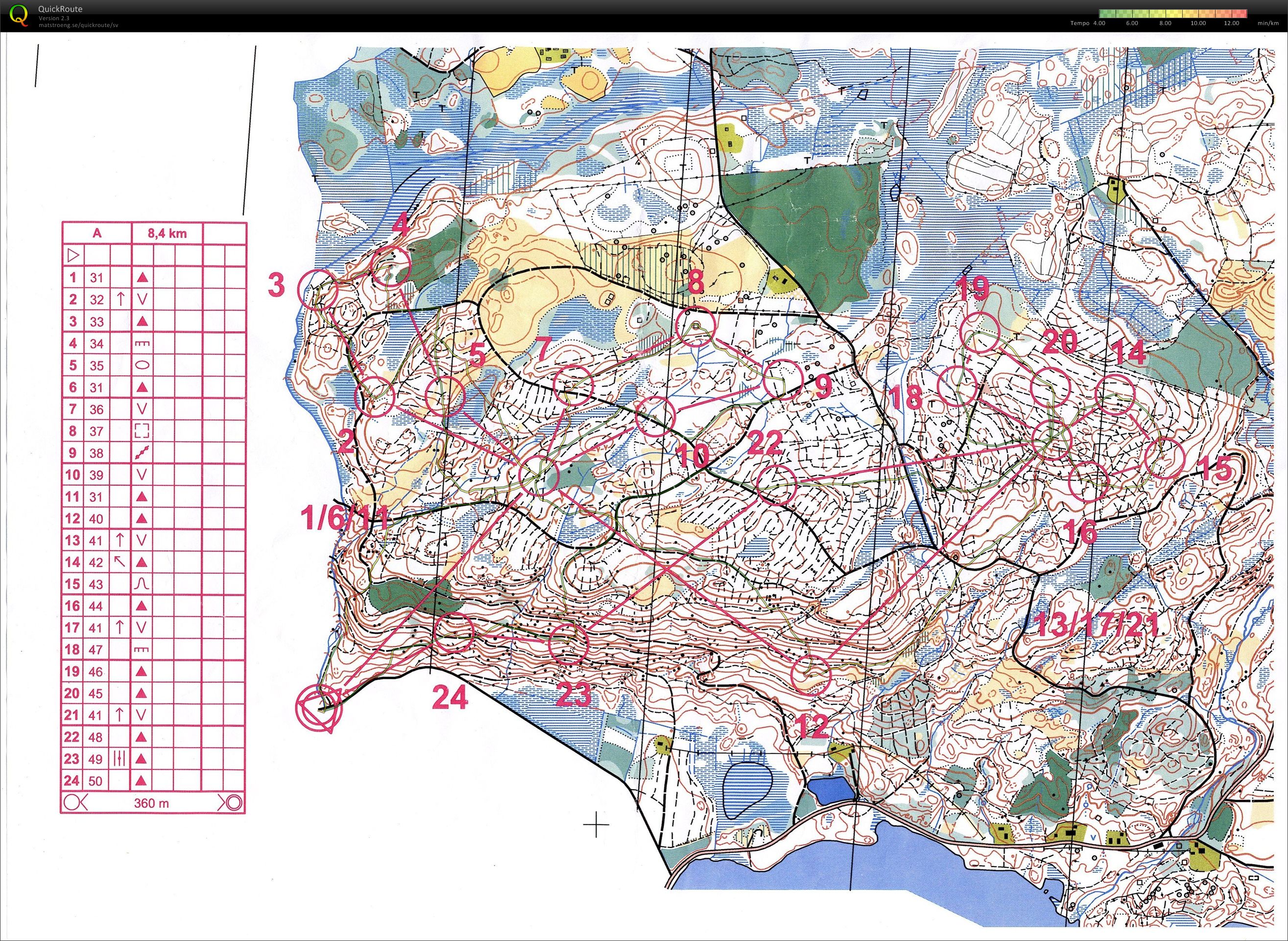Click the QuickRoute Q logo
The height and width of the screenshot is (941, 1288).
20,15
